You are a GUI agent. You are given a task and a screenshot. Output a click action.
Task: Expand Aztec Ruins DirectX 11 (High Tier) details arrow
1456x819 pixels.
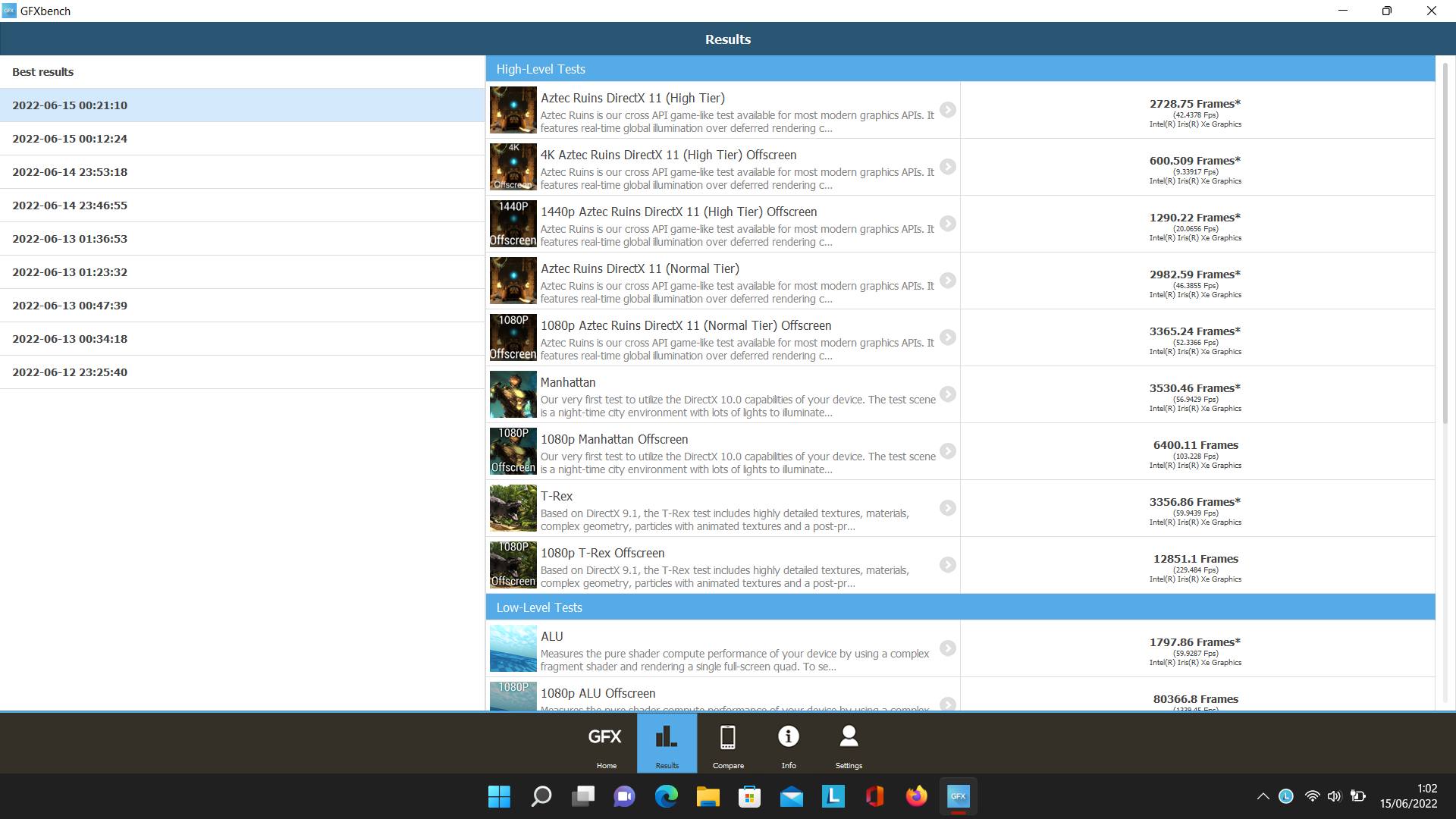948,110
